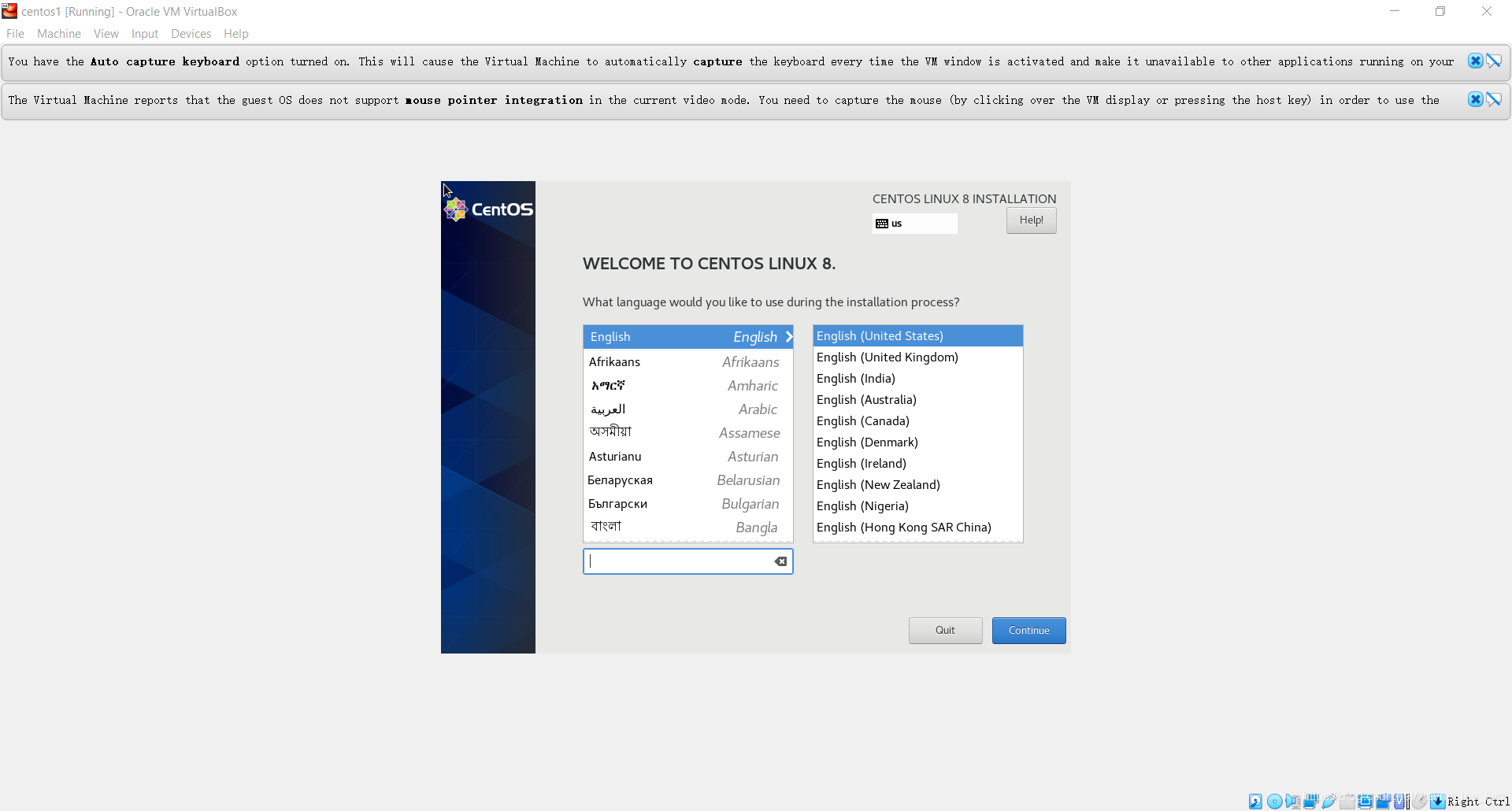1512x811 pixels.
Task: Select English (Hong Kong SAR China) locale
Action: 917,528
